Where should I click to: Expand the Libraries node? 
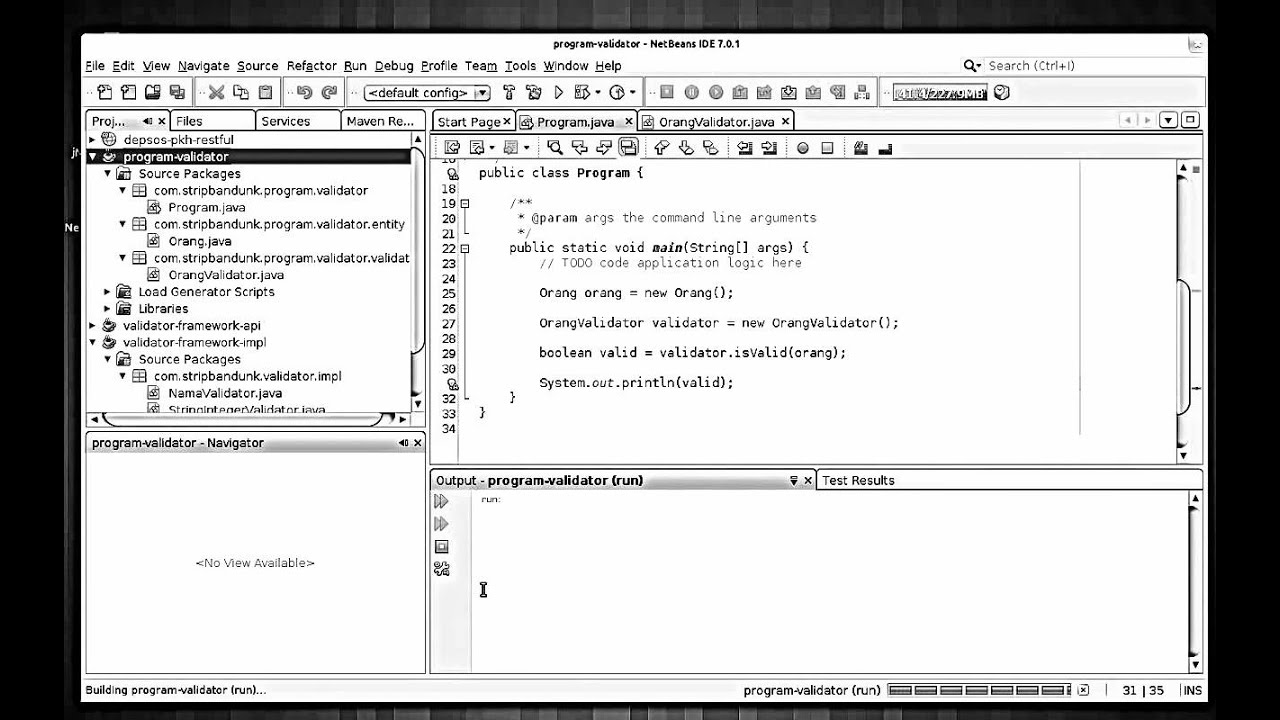click(x=108, y=309)
